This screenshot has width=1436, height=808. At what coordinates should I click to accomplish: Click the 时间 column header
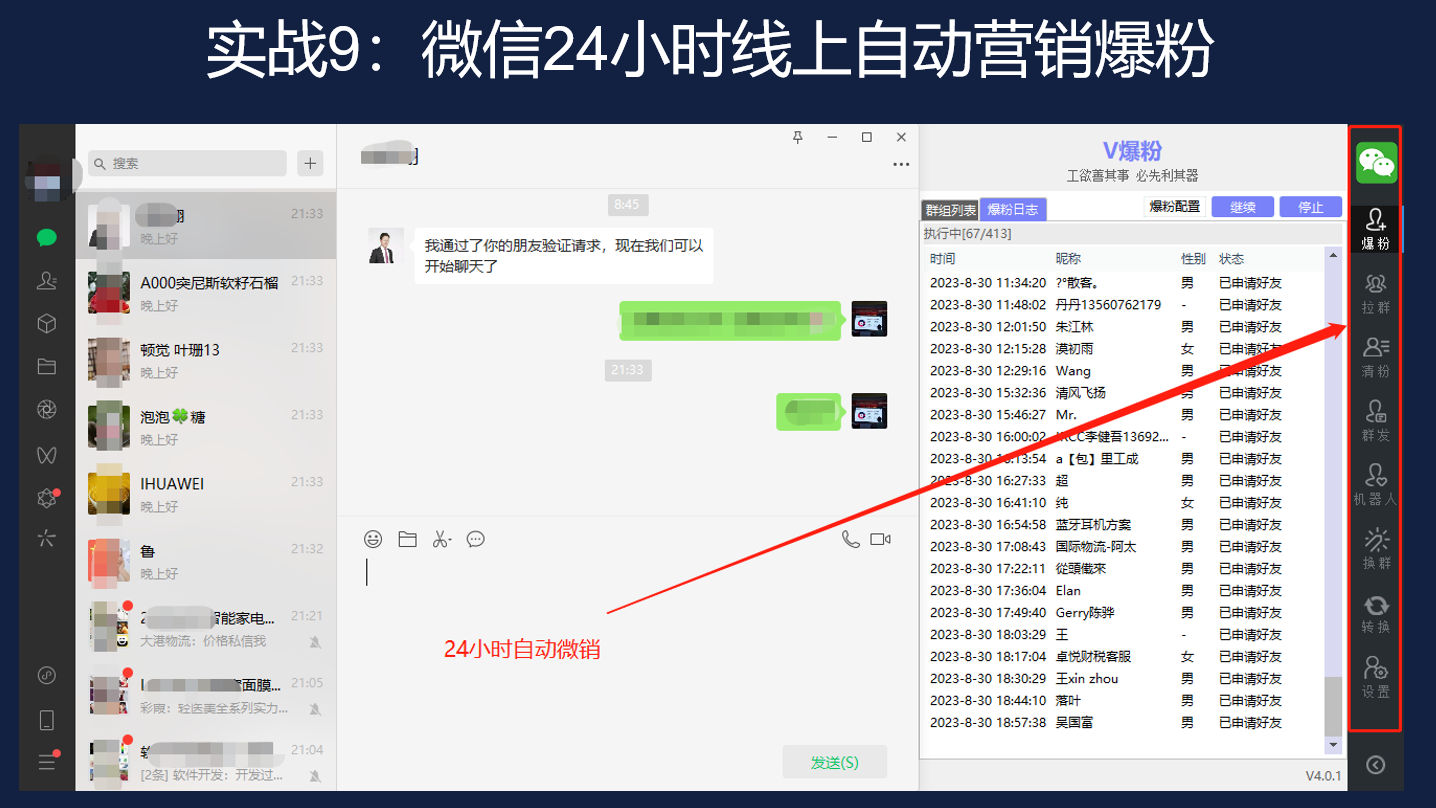tap(943, 259)
